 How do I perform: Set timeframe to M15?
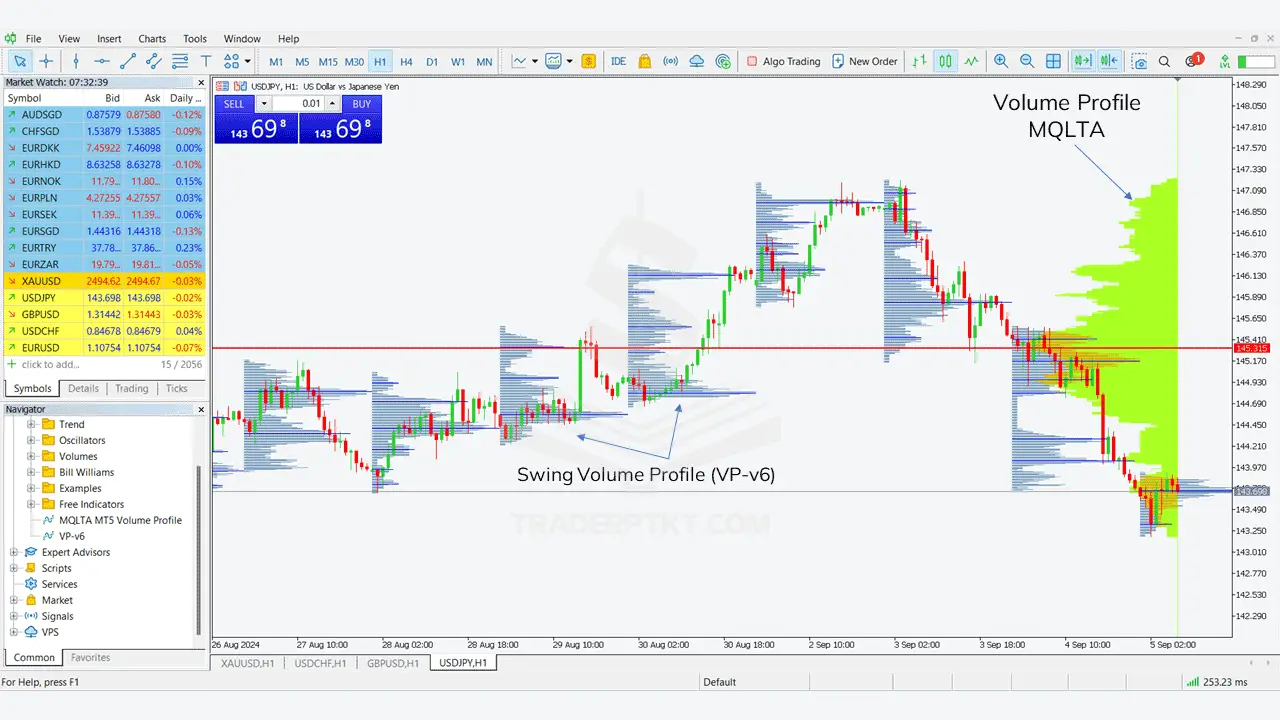[328, 61]
